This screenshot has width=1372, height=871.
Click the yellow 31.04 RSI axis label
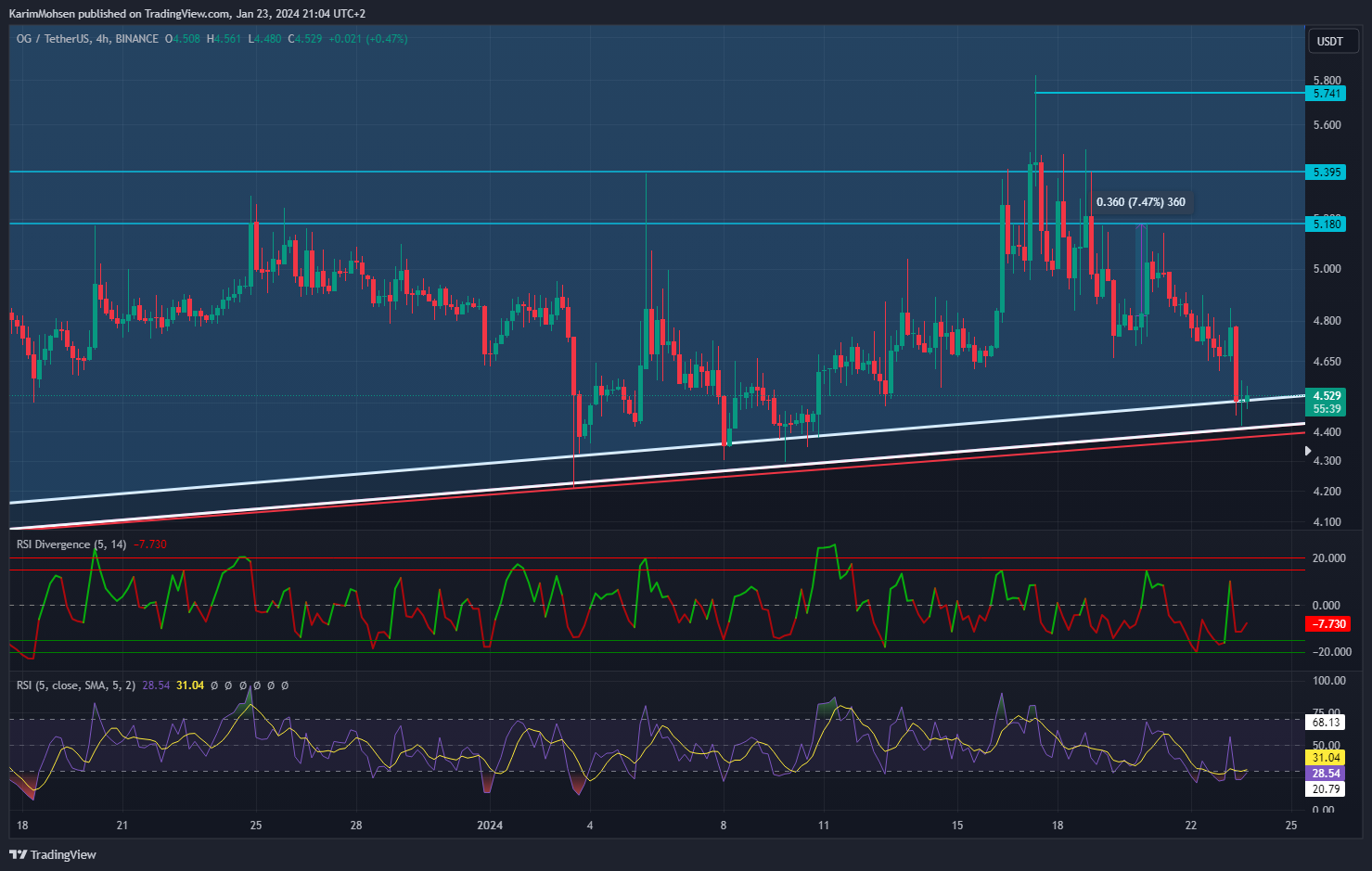[x=1326, y=759]
